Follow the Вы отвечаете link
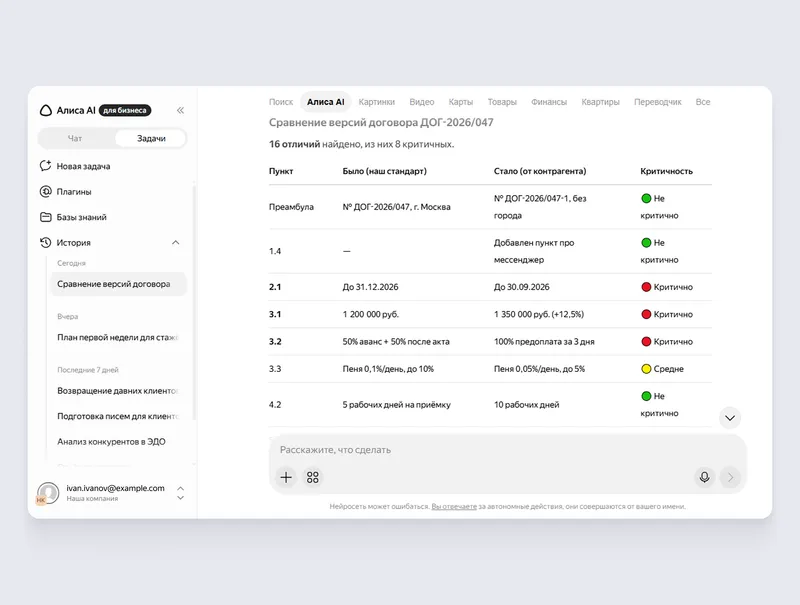 point(454,507)
